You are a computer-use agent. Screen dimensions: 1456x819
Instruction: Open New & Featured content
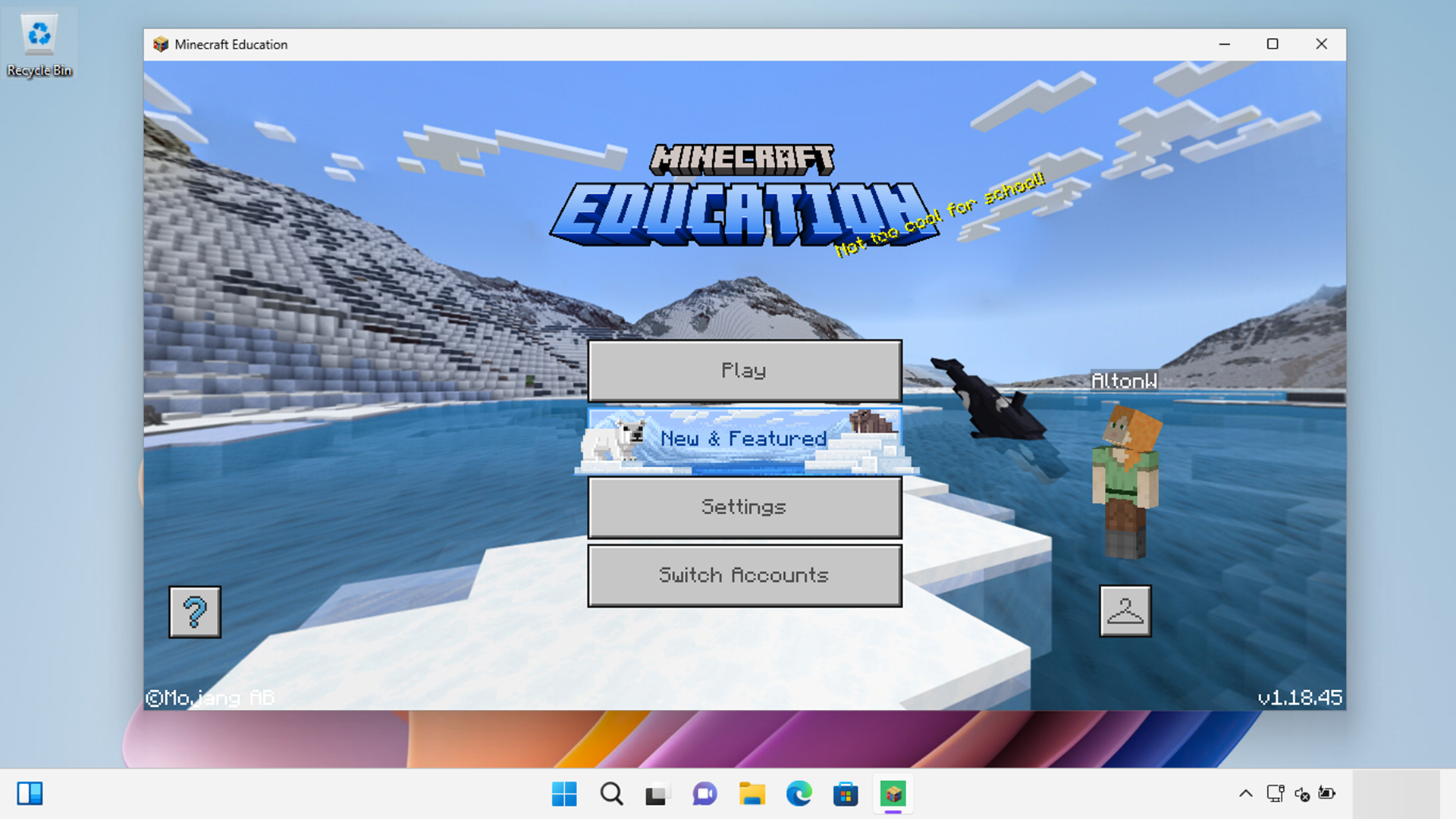[x=744, y=438]
